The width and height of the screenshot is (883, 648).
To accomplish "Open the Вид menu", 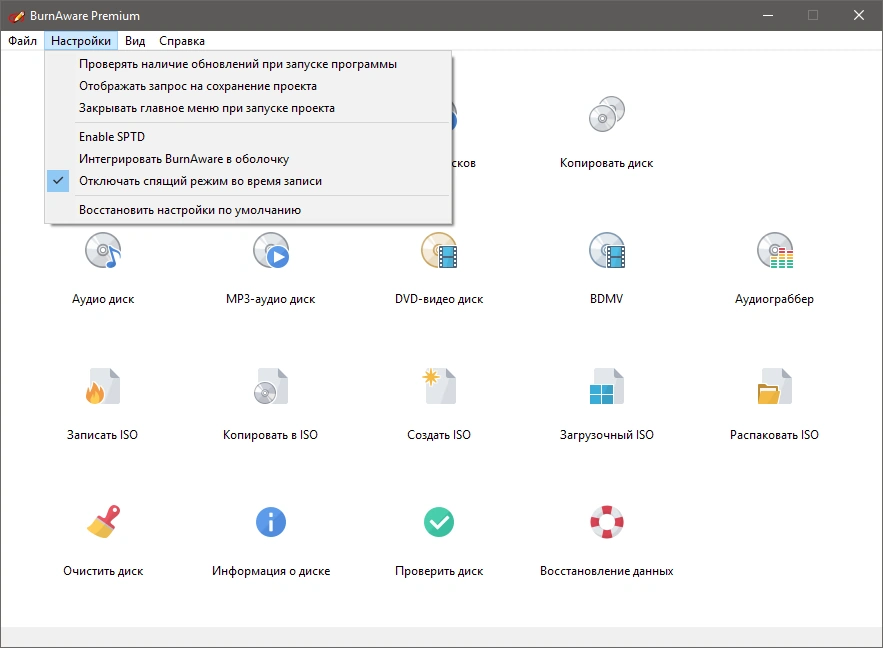I will coord(135,41).
